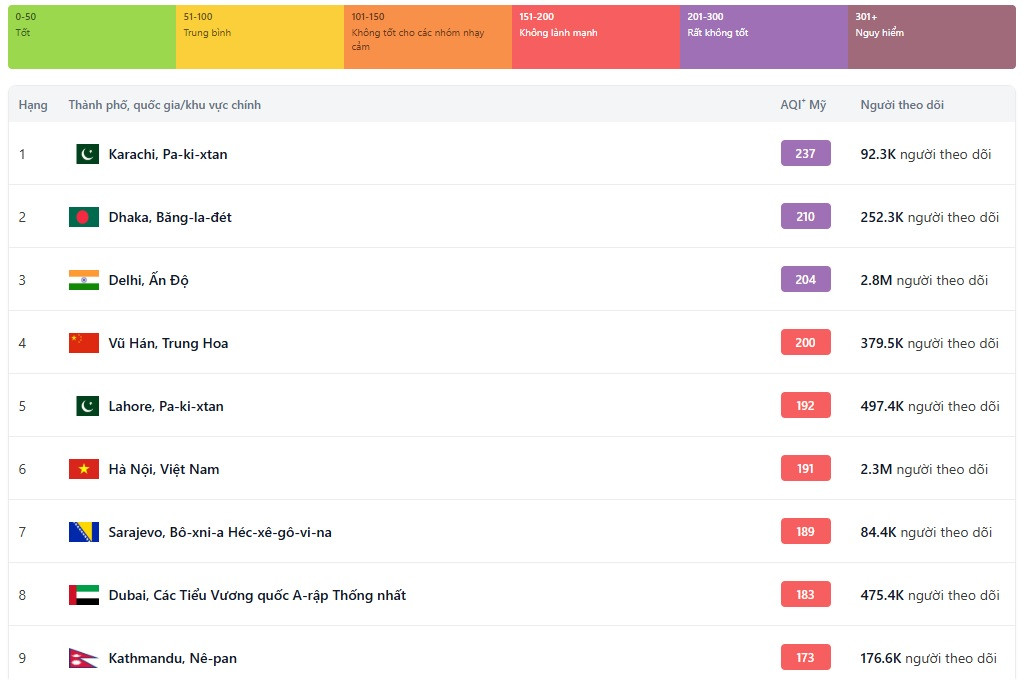Click the China flag next to Vũ Hán
Image resolution: width=1031 pixels, height=689 pixels.
click(x=84, y=343)
